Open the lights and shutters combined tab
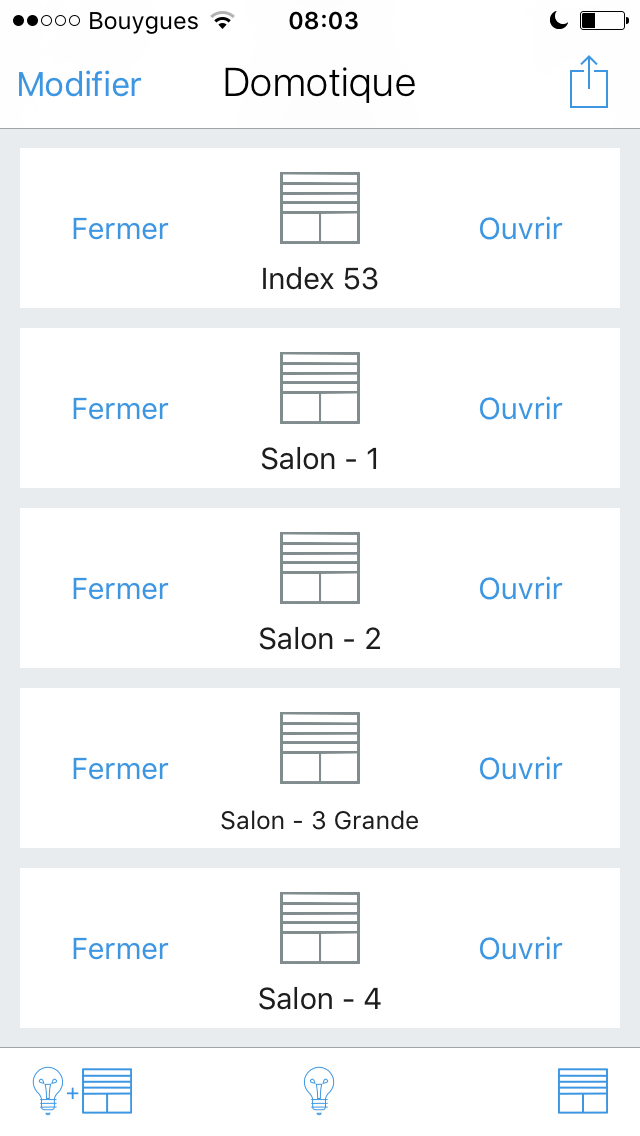This screenshot has height=1136, width=640. (x=82, y=1090)
